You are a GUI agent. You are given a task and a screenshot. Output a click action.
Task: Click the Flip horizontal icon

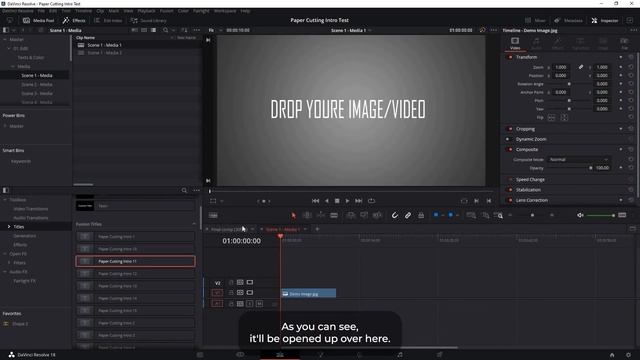pos(551,118)
